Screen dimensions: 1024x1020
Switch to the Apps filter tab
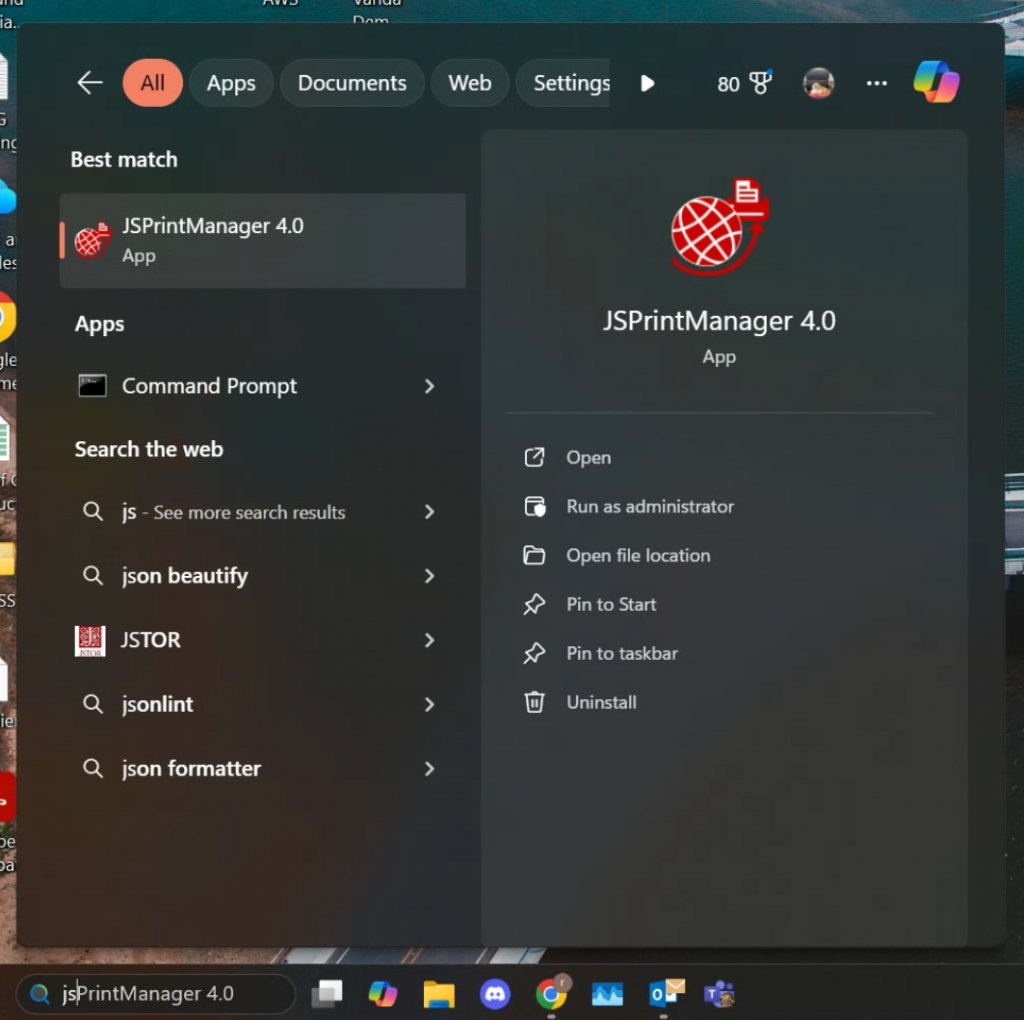coord(231,83)
